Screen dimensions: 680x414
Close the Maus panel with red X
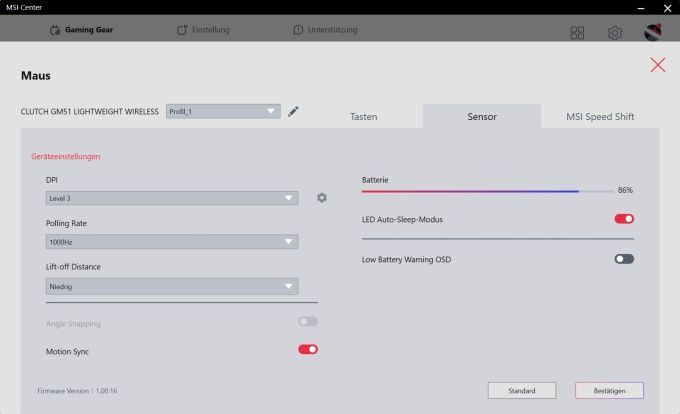click(657, 65)
